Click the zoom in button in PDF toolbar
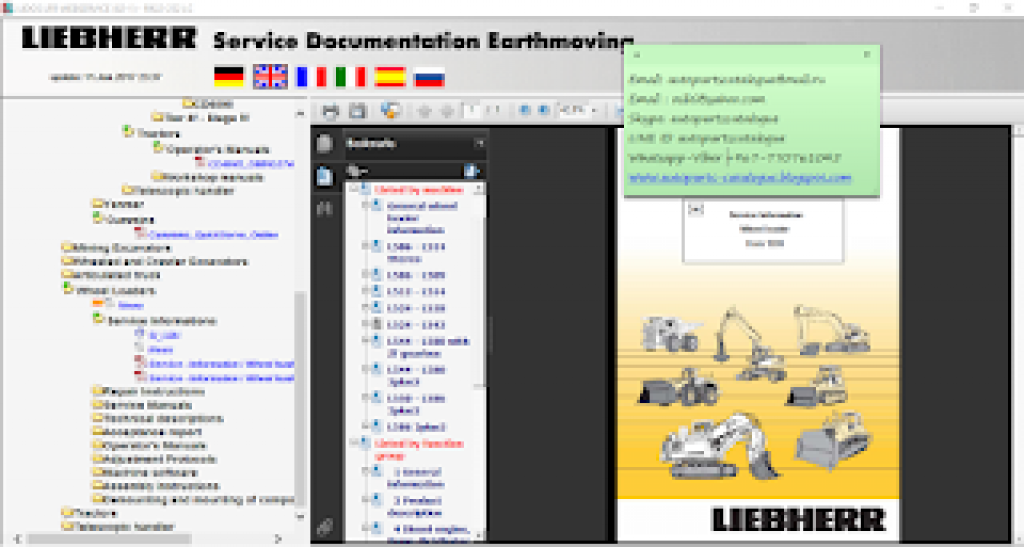Viewport: 1024px width, 547px height. click(543, 111)
